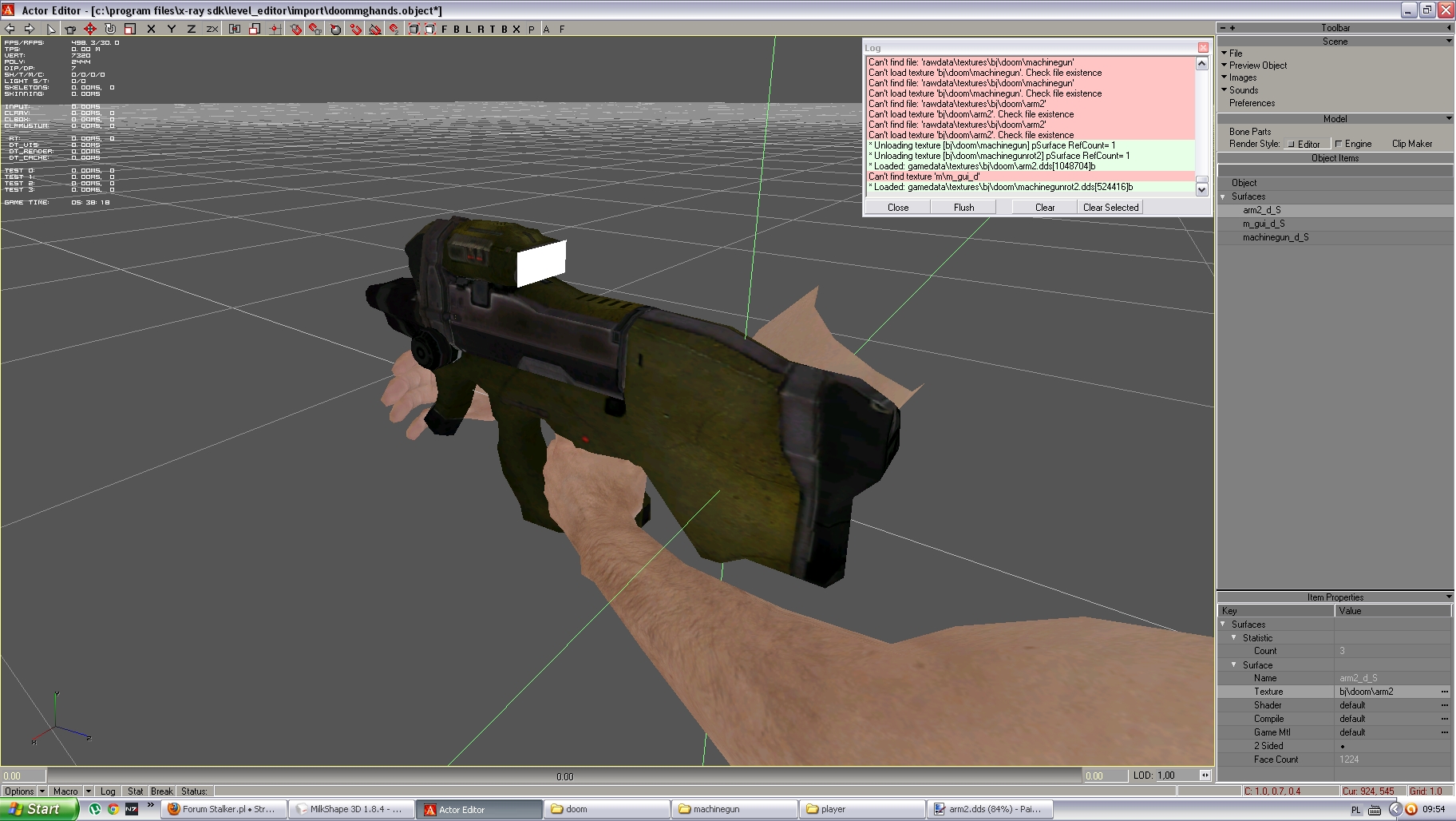This screenshot has height=821, width=1456.
Task: Switch to Right view with R
Action: click(481, 29)
